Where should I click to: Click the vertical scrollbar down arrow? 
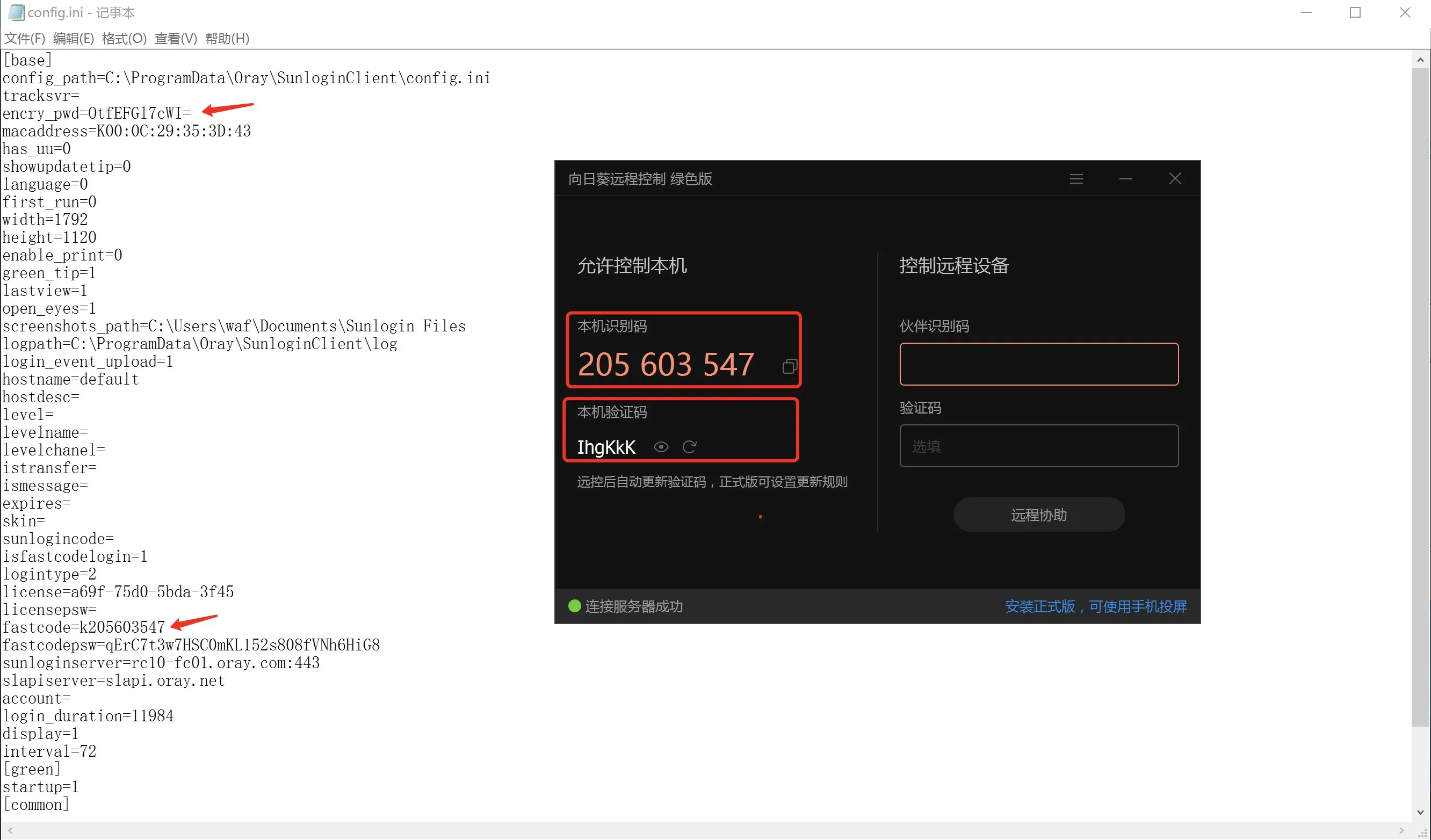pos(1420,812)
